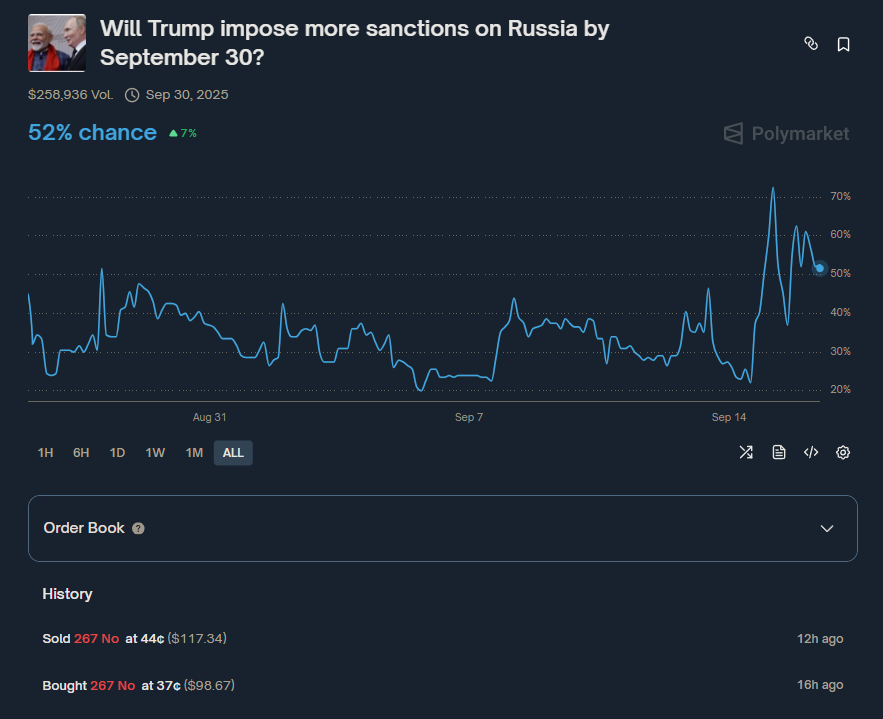Open the document icon below the chart
The height and width of the screenshot is (719, 883).
pos(779,452)
